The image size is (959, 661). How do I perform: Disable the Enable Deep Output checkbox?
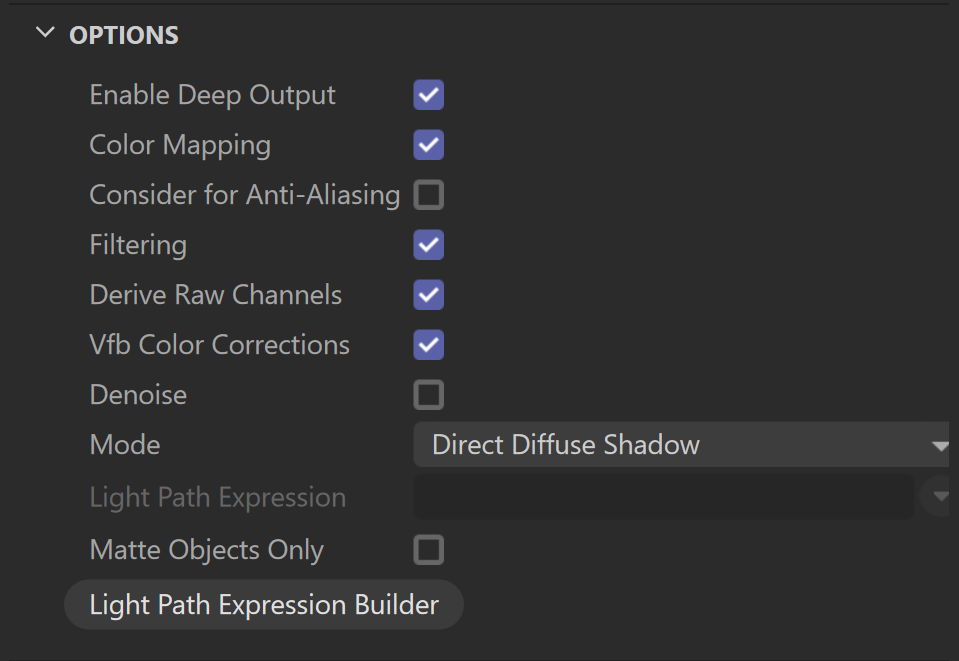point(429,95)
